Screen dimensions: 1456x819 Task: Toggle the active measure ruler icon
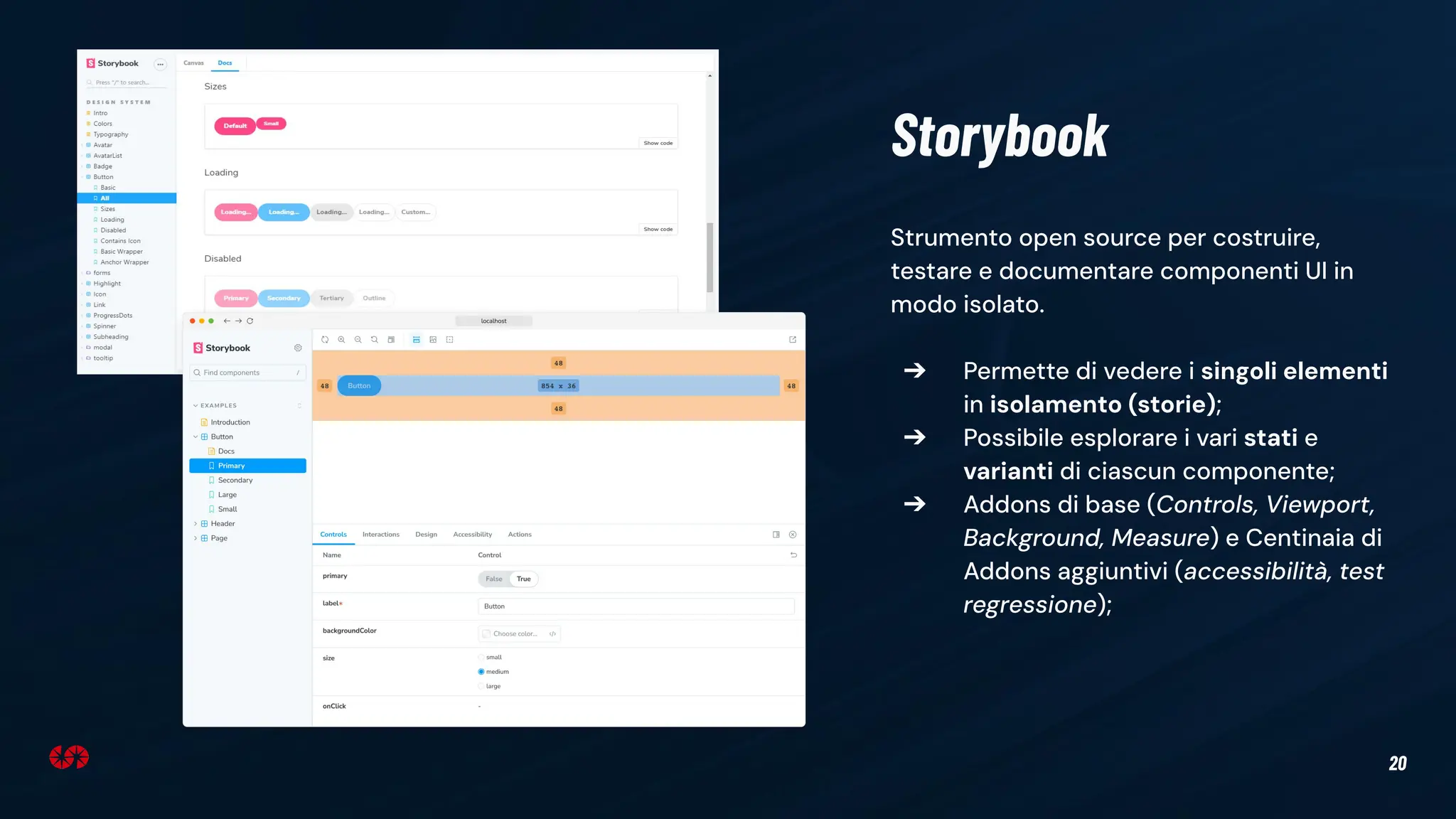pyautogui.click(x=417, y=340)
